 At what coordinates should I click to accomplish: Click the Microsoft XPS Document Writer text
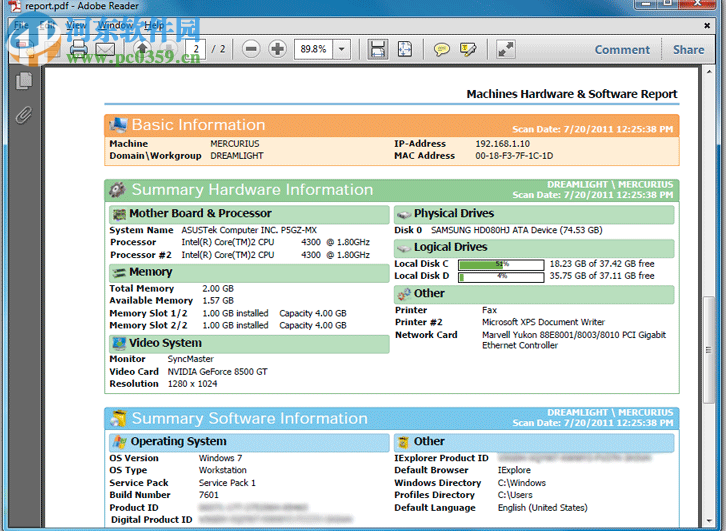pos(543,322)
